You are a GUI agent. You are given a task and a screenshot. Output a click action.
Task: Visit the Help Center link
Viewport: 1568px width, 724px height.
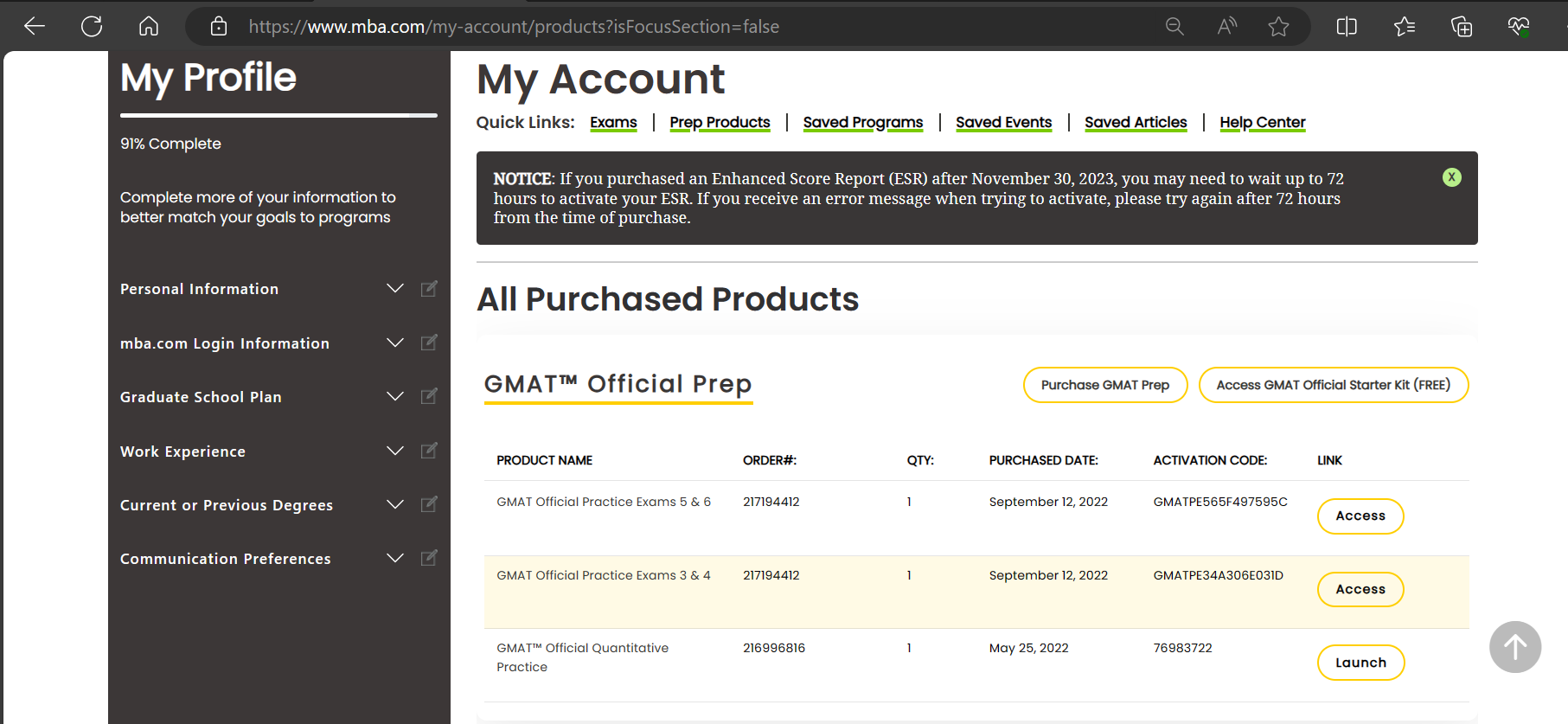1263,123
